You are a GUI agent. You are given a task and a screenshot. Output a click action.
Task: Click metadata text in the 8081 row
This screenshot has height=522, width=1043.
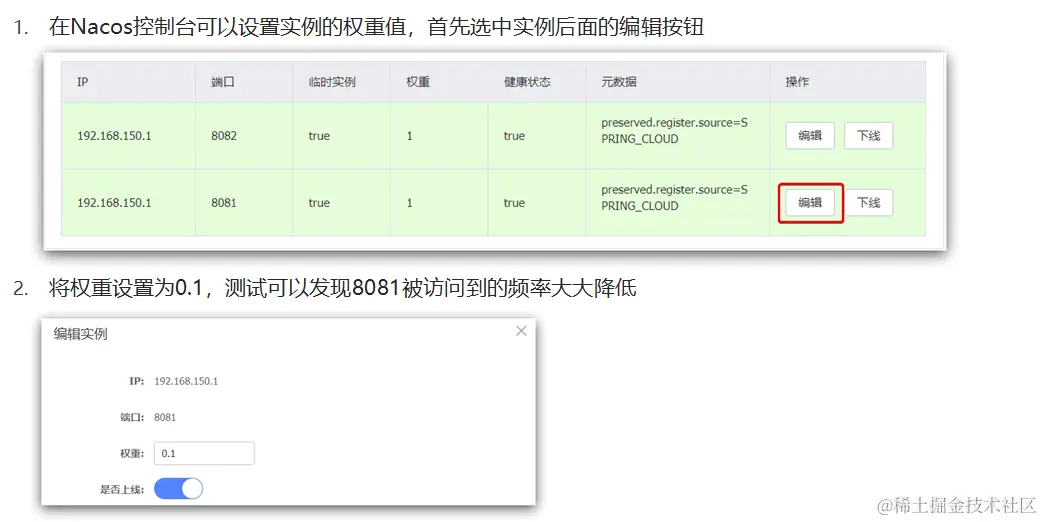[x=674, y=198]
